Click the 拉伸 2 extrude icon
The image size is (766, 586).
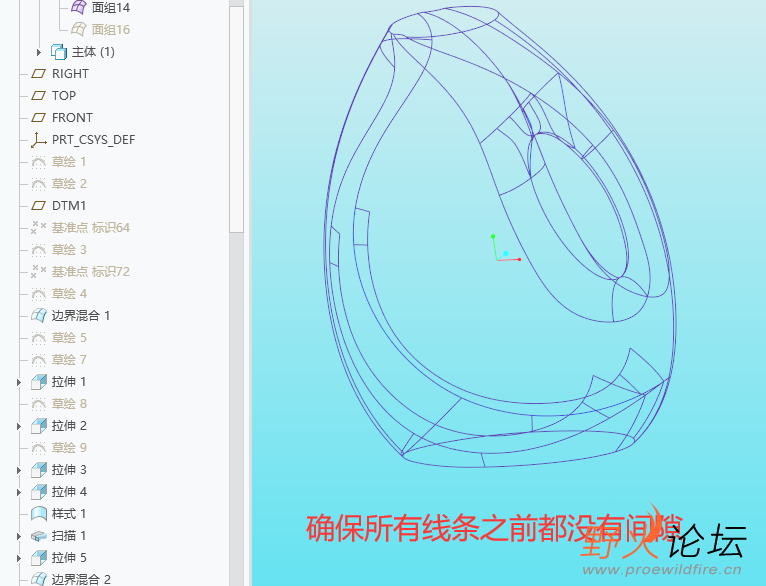(39, 426)
